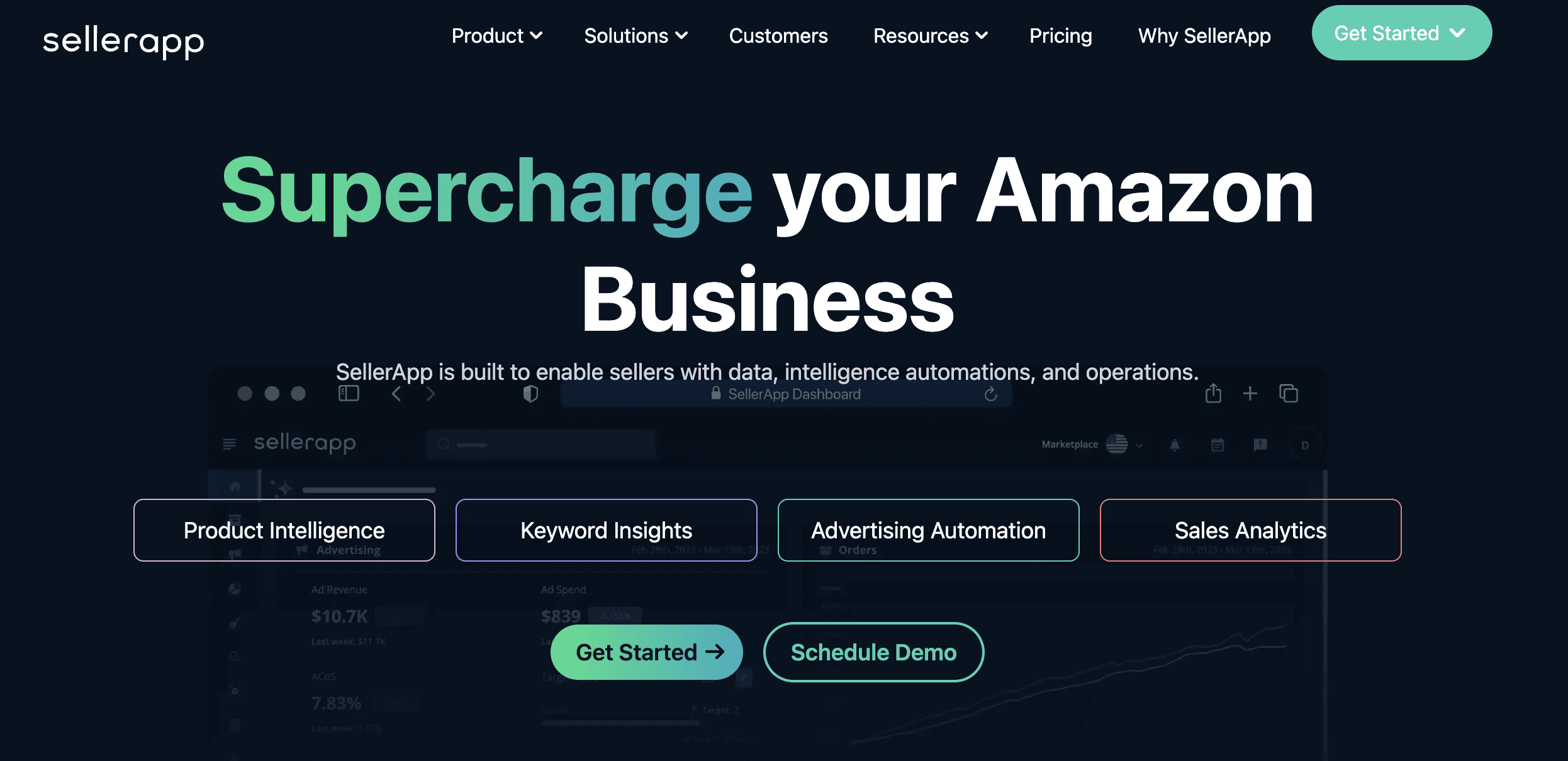The height and width of the screenshot is (761, 1568).
Task: Click the browser URL input field
Action: point(784,393)
